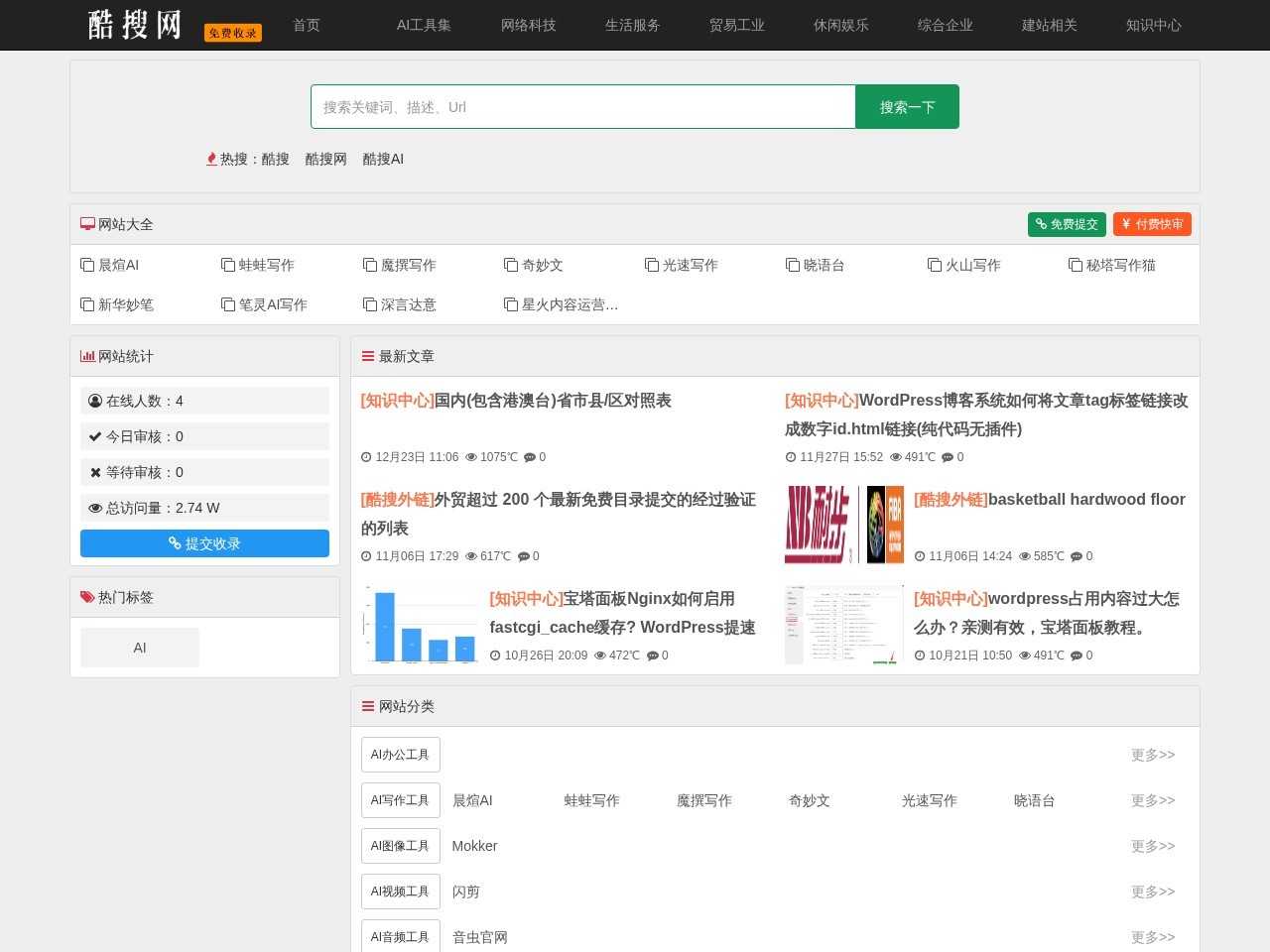Select the 新华妙笔 entry icon
Screen dimensions: 1270x952
coord(87,304)
